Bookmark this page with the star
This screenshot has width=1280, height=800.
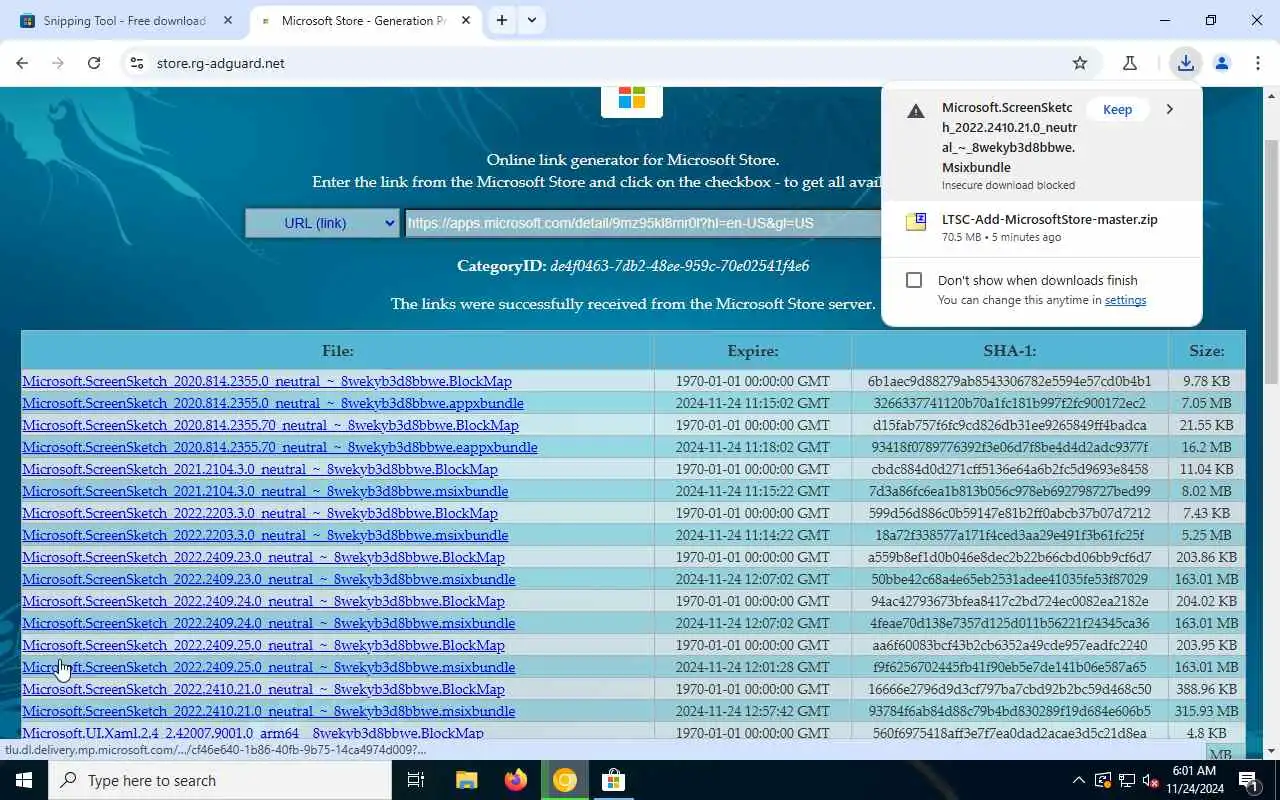(x=1080, y=63)
